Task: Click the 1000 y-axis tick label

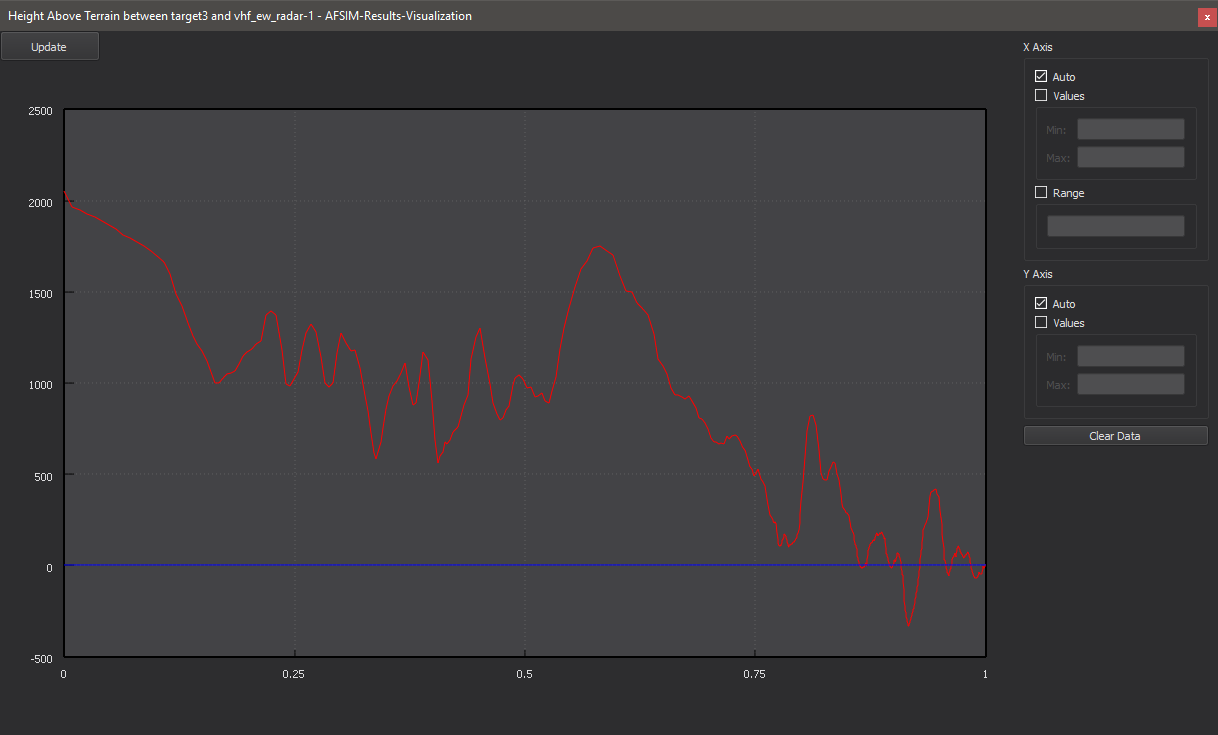Action: [40, 384]
